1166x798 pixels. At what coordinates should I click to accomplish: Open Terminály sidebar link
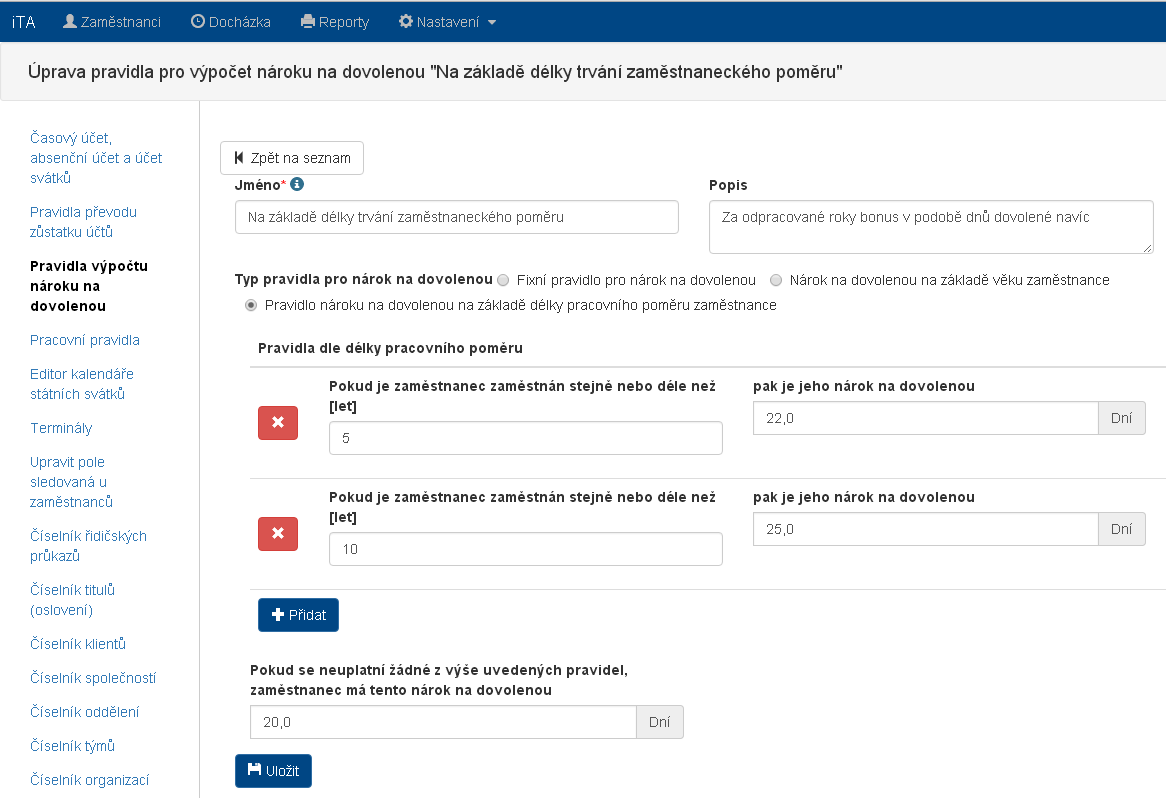[x=61, y=428]
